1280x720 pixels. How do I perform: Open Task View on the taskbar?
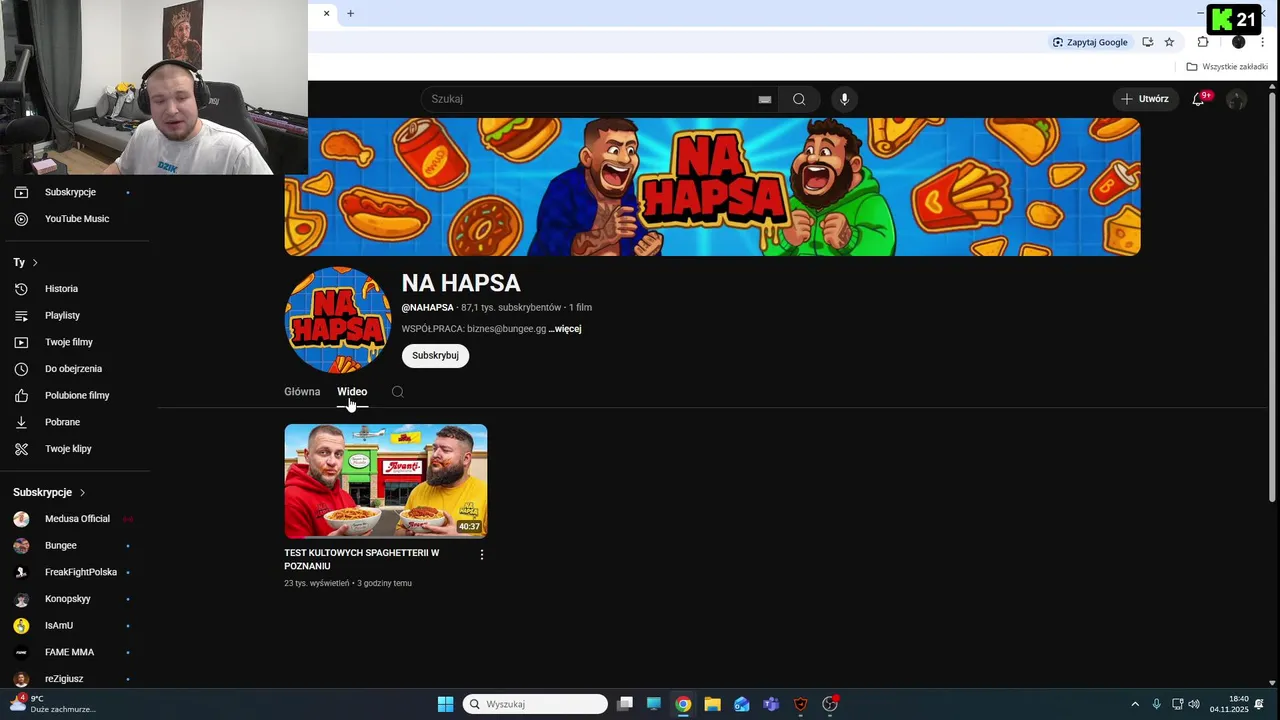[625, 704]
